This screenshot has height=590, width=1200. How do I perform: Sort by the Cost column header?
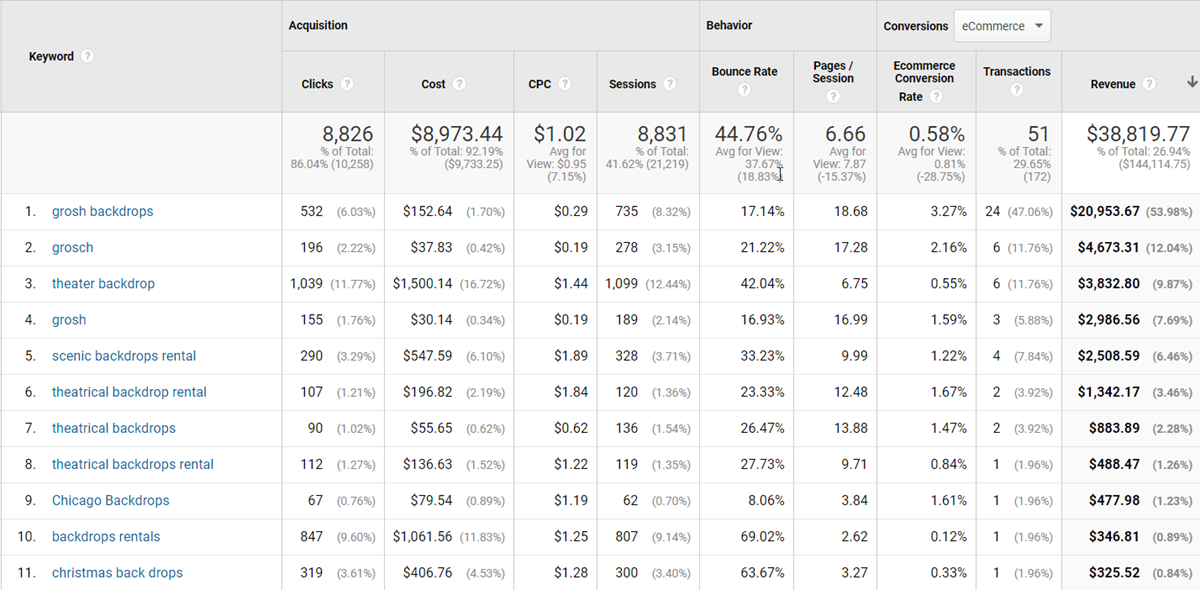point(433,84)
